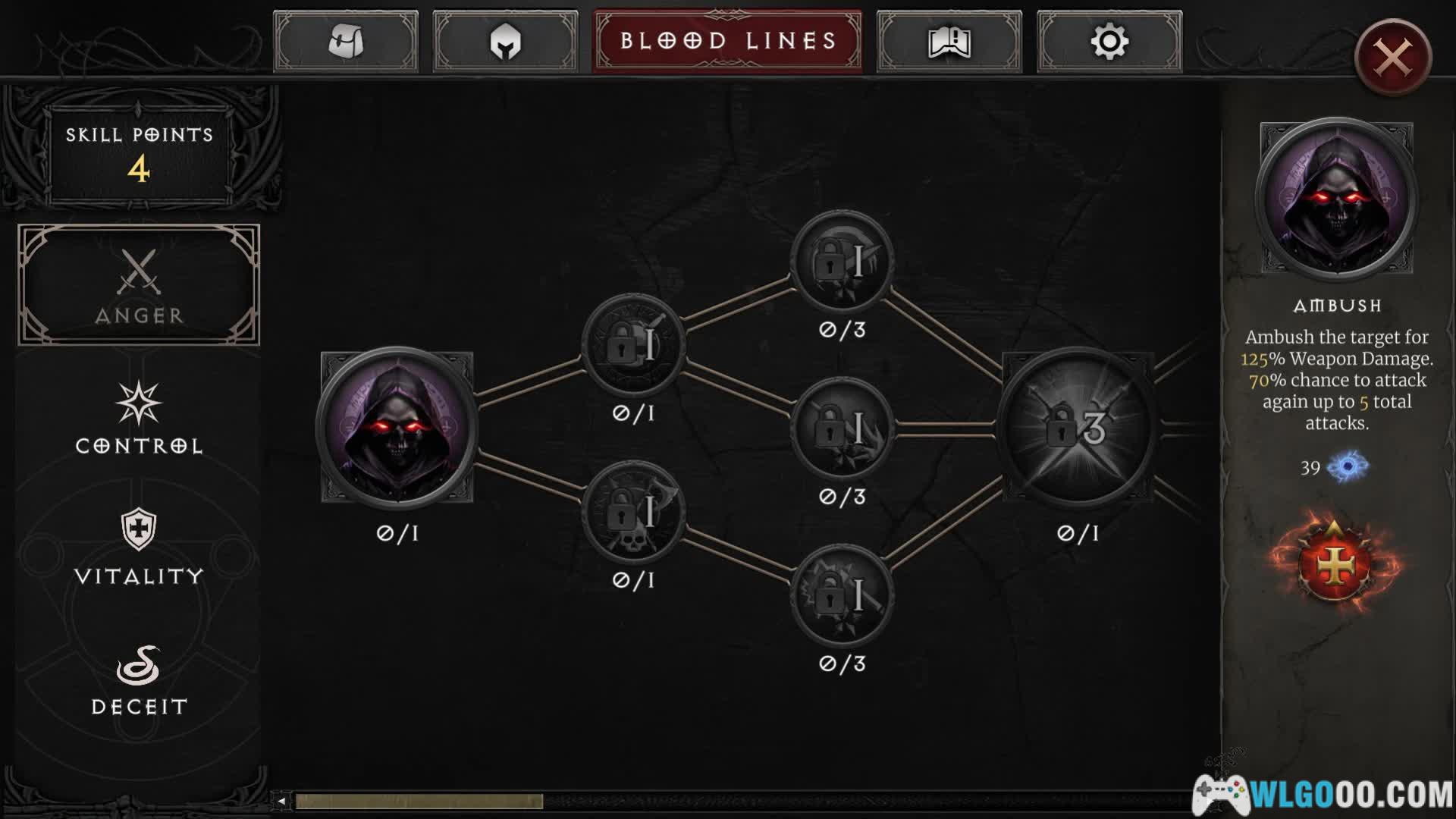Click the horizontal scrollbar left arrow

[281, 801]
